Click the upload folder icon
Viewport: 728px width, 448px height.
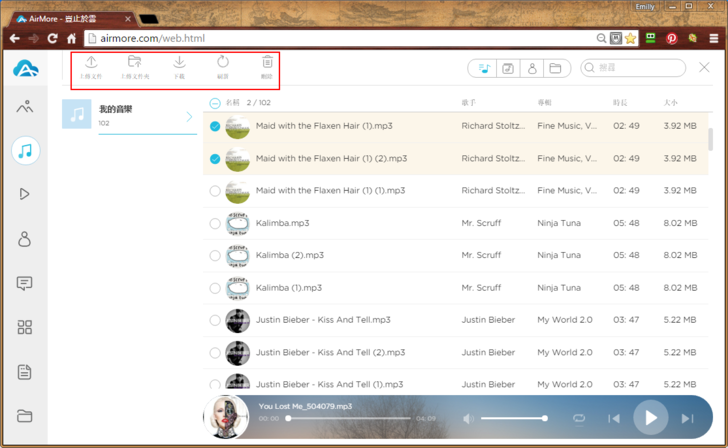135,66
